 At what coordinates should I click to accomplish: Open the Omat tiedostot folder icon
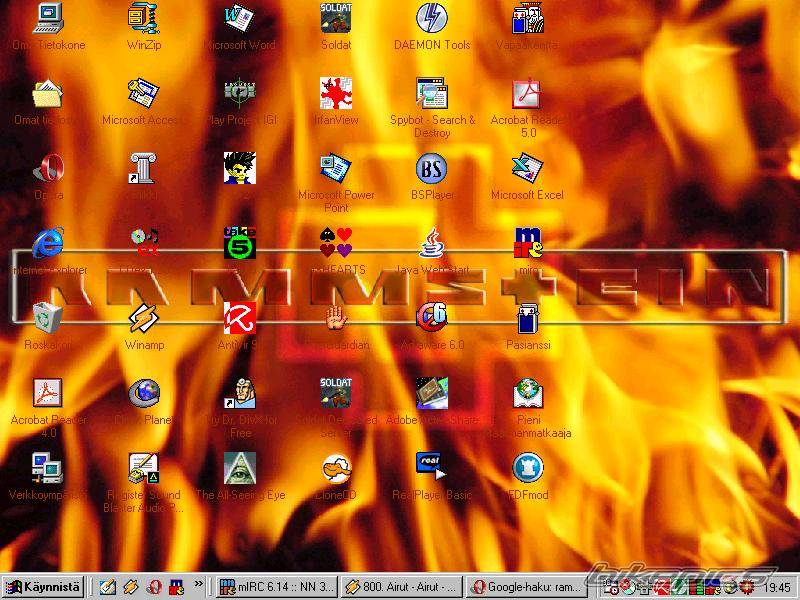48,93
